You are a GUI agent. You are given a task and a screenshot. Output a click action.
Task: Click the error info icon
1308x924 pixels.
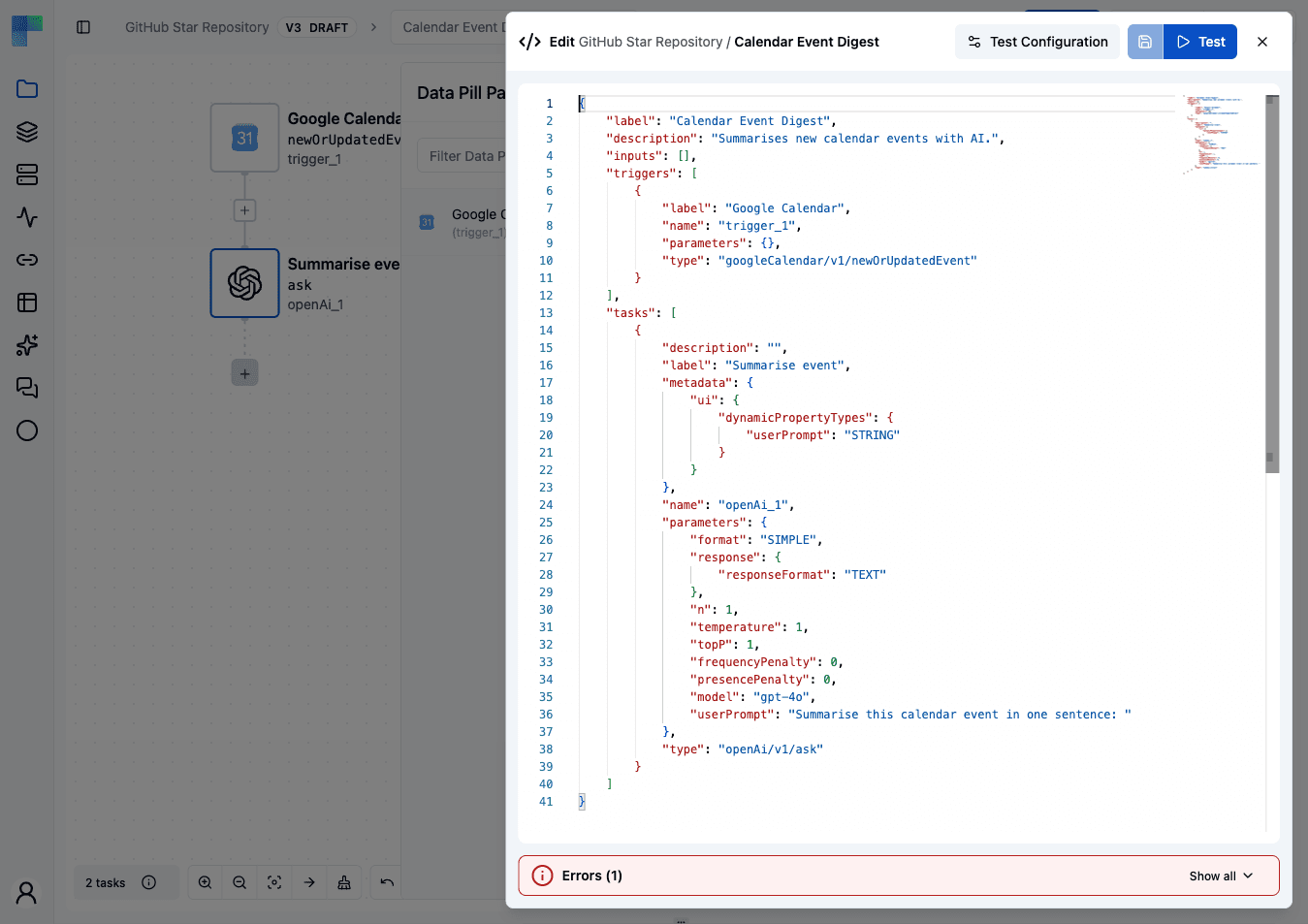(543, 876)
